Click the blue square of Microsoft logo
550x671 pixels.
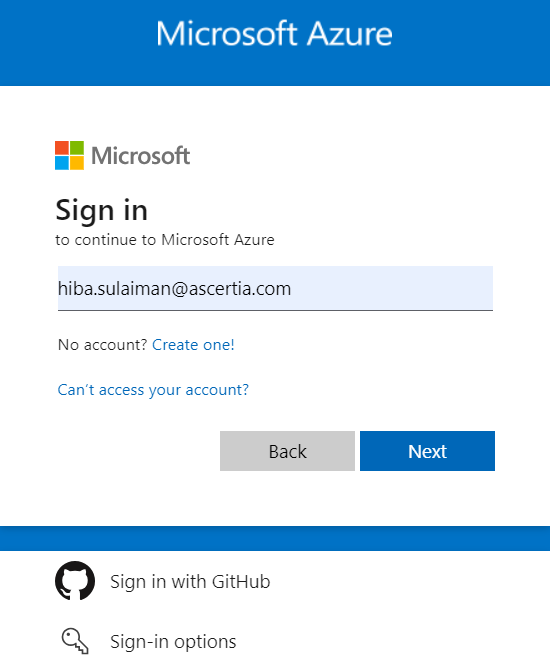(62, 163)
